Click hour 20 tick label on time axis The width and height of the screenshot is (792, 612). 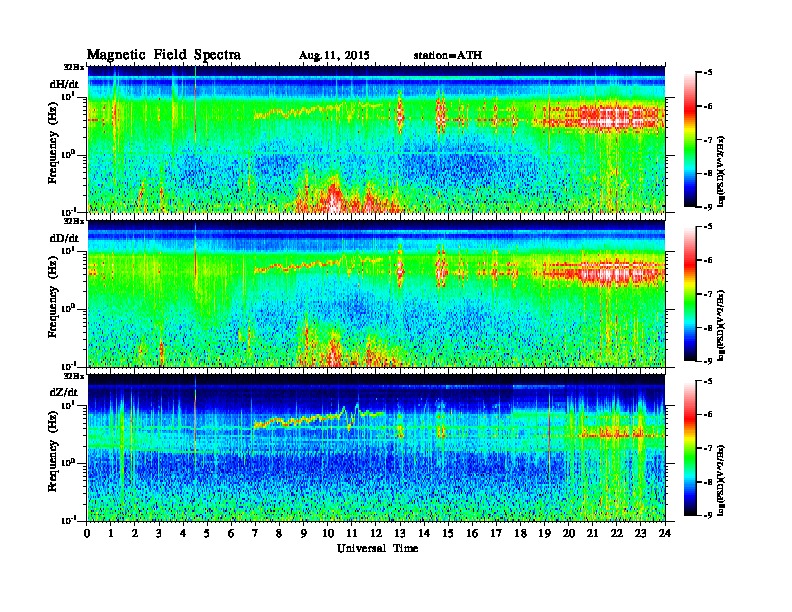pyautogui.click(x=568, y=533)
